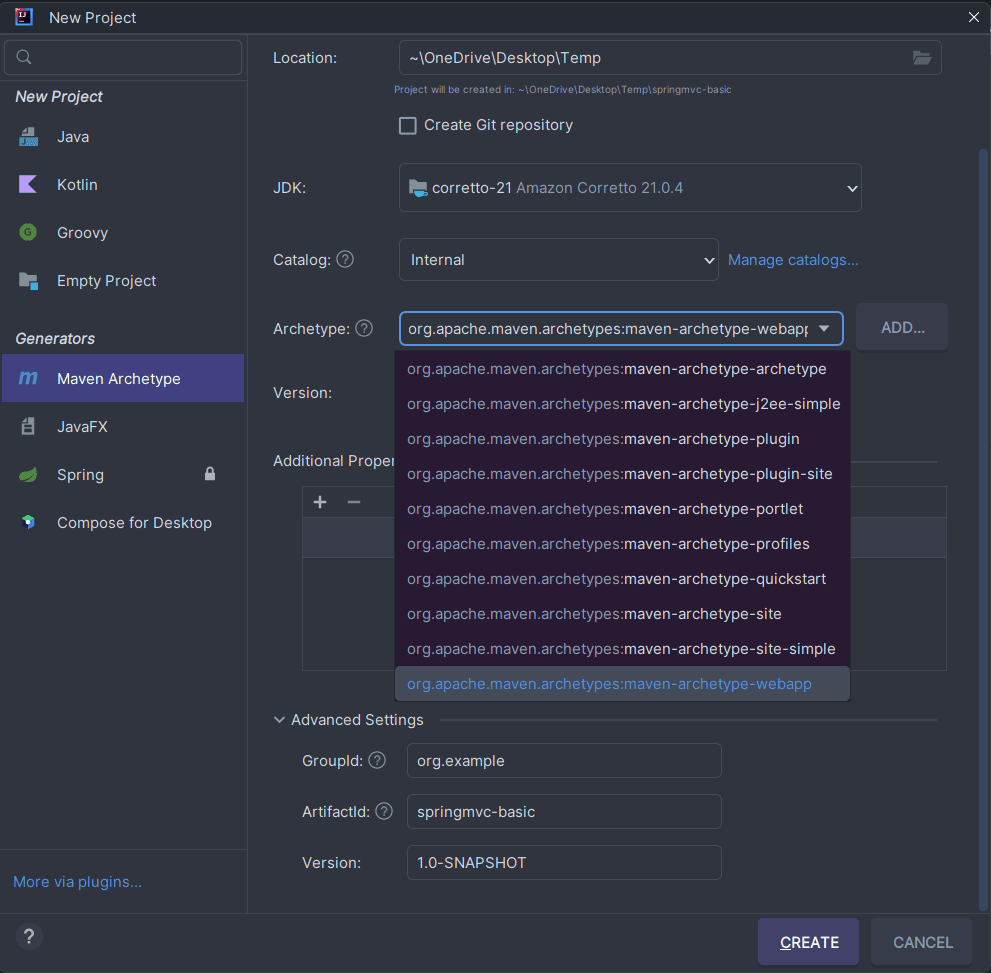Select maven-archetype-portlet option
The image size is (991, 973).
coord(622,509)
